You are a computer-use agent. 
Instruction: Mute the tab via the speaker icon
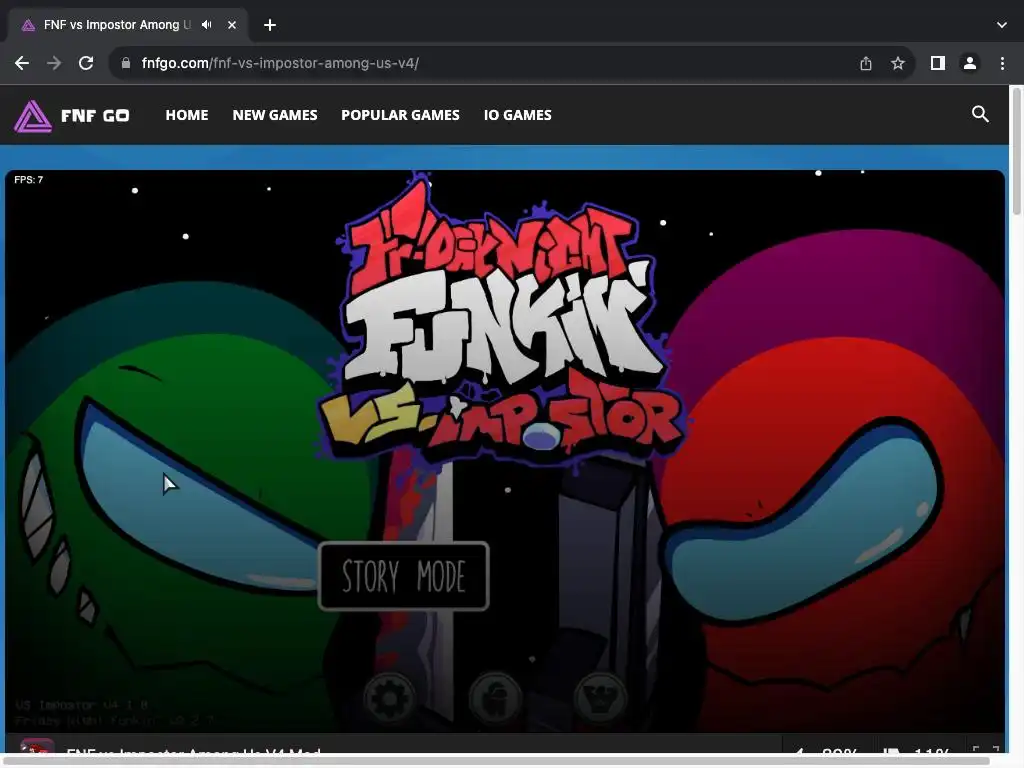click(207, 25)
